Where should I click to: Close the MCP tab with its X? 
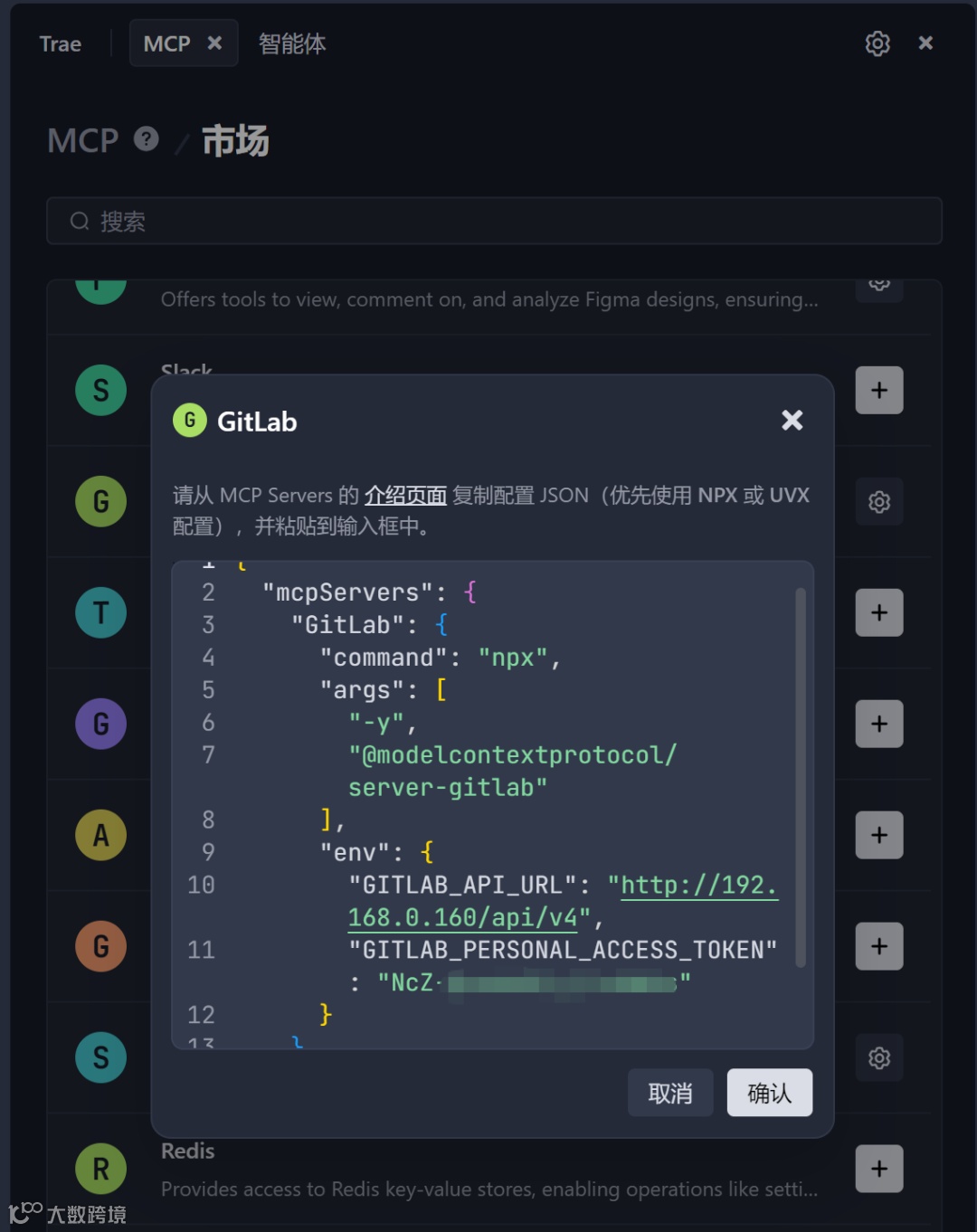(x=214, y=43)
